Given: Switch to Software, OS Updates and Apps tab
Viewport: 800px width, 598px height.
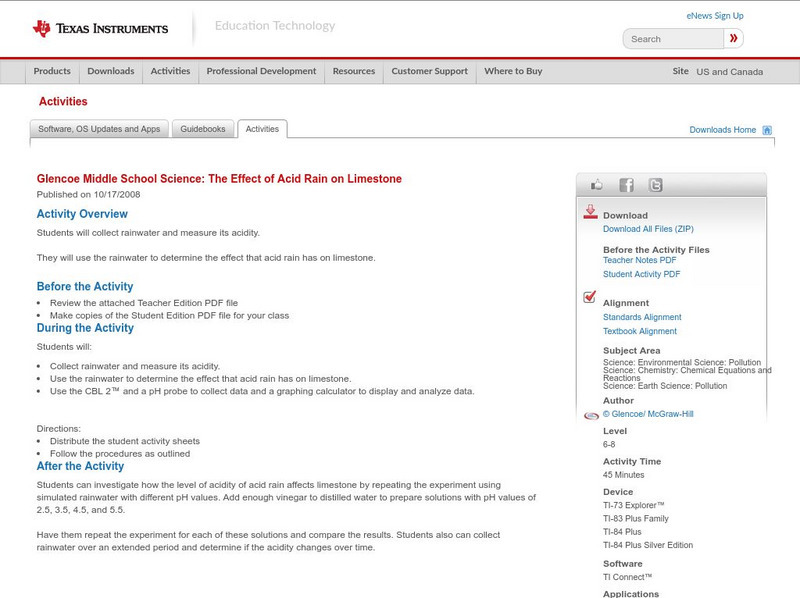Looking at the screenshot, I should [99, 129].
